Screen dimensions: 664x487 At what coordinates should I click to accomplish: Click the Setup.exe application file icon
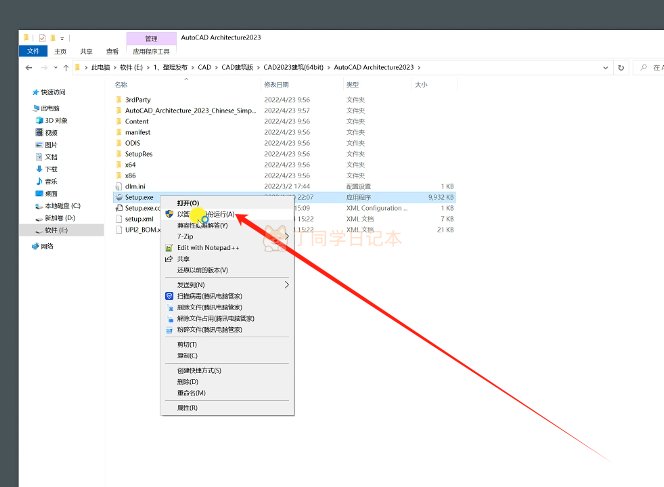(x=119, y=198)
